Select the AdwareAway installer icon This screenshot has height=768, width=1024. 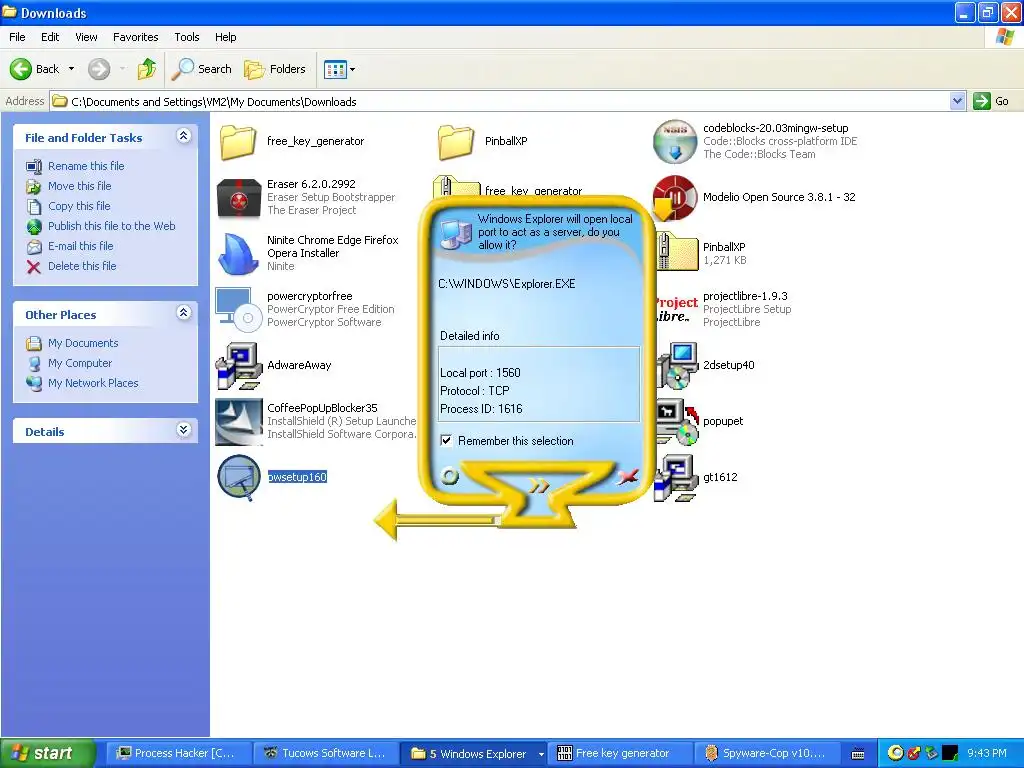(x=239, y=366)
